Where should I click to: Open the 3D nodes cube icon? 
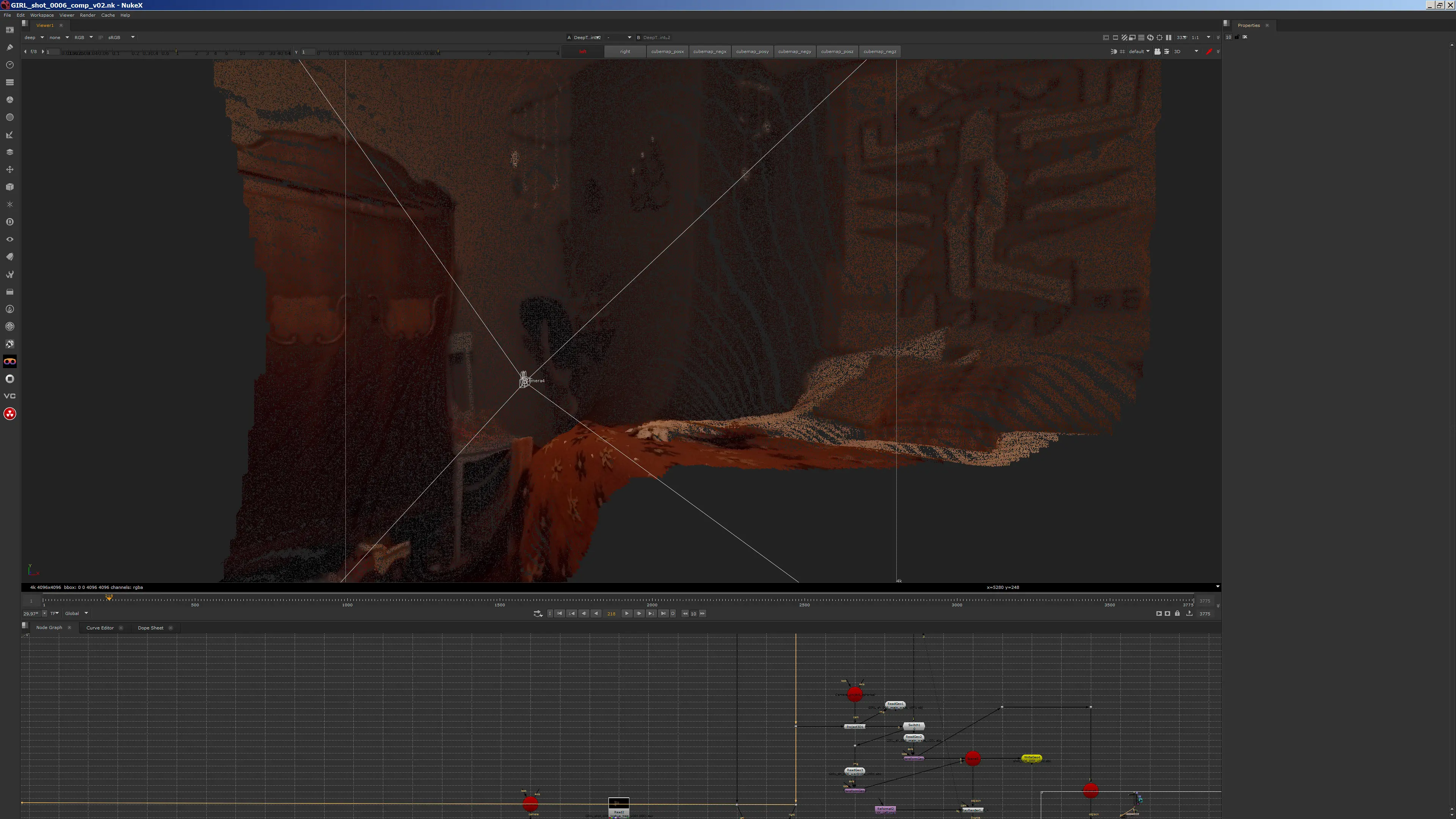[x=9, y=187]
